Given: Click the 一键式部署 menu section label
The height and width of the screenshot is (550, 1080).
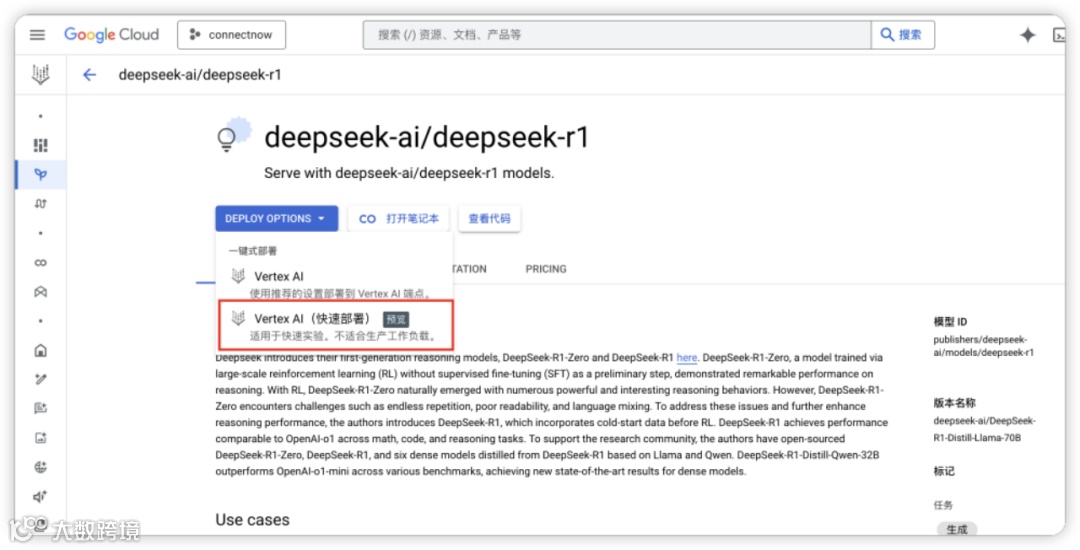Looking at the screenshot, I should coord(253,251).
